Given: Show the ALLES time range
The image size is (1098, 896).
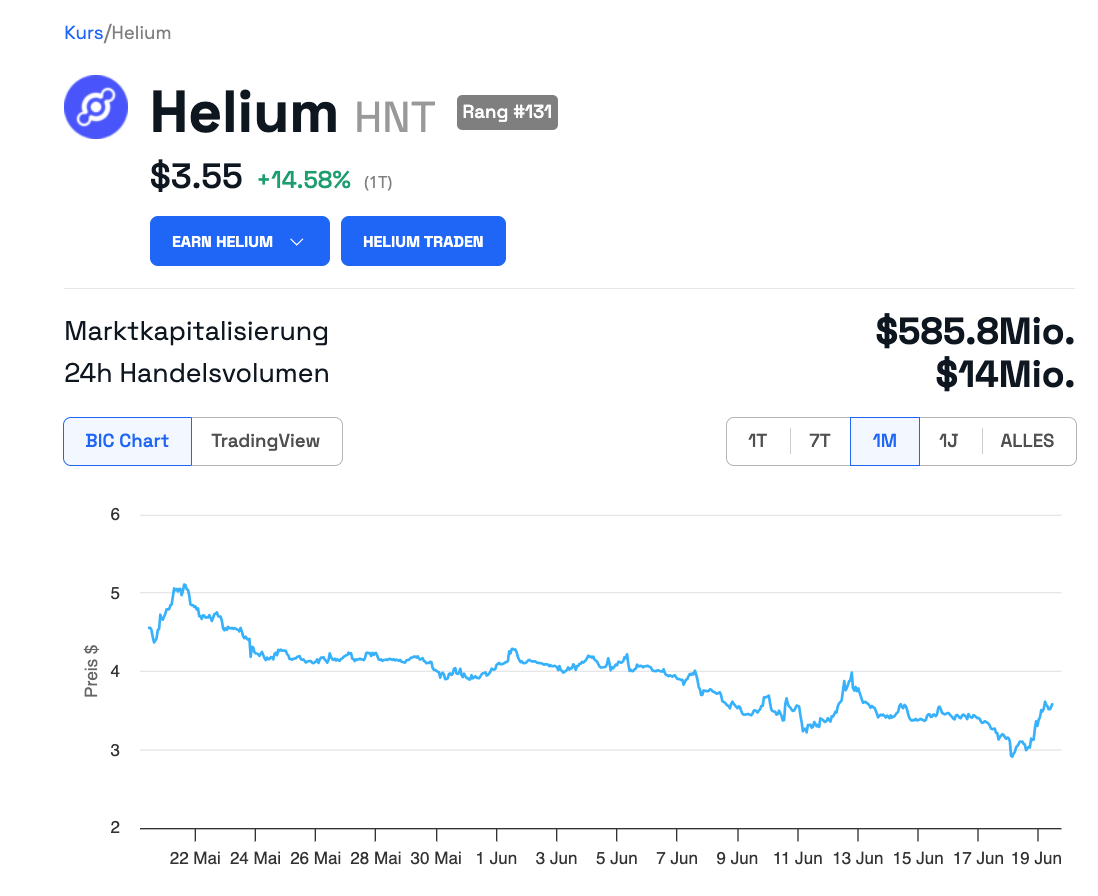Looking at the screenshot, I should click(1027, 441).
